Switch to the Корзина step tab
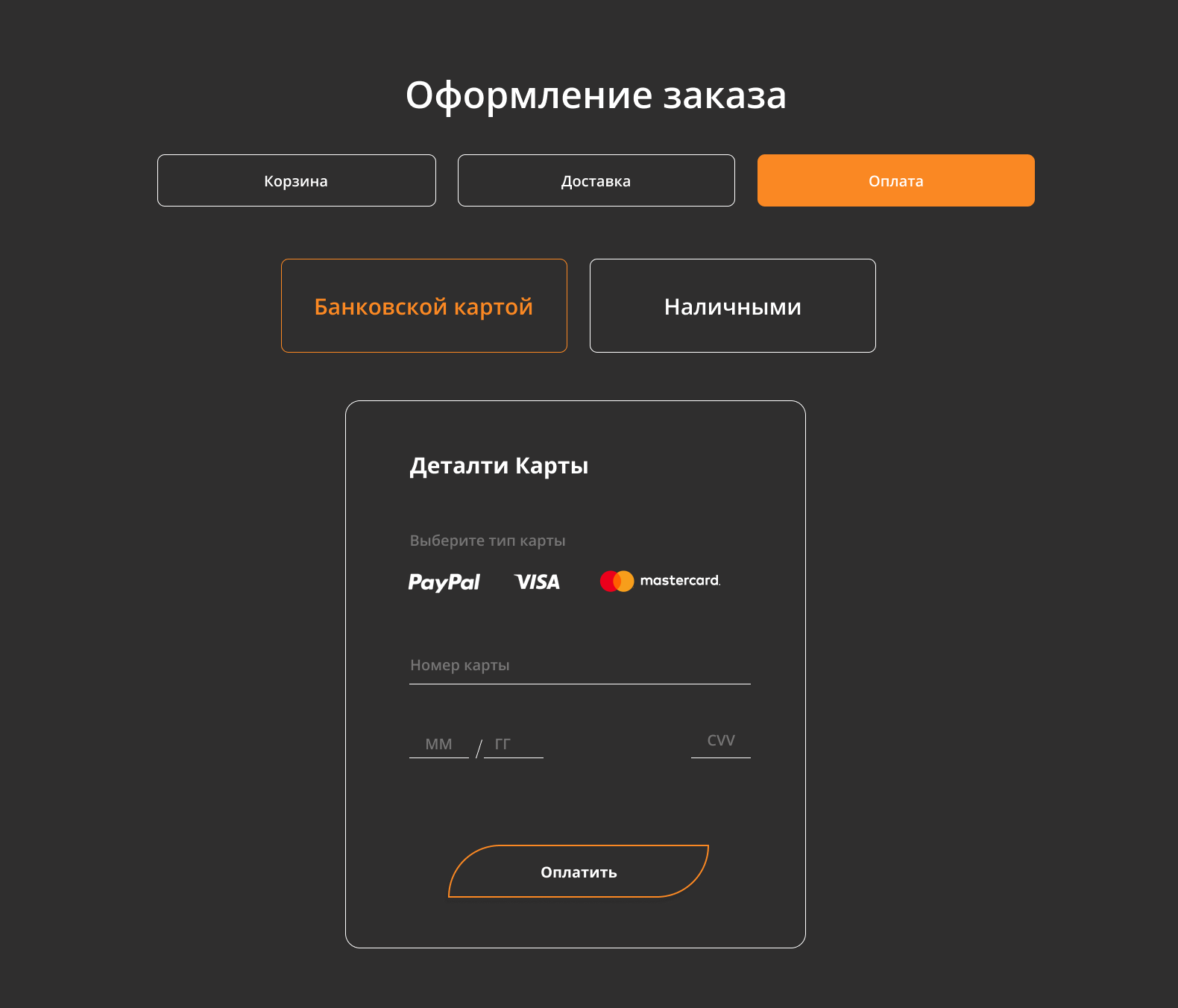The width and height of the screenshot is (1178, 1008). point(297,180)
